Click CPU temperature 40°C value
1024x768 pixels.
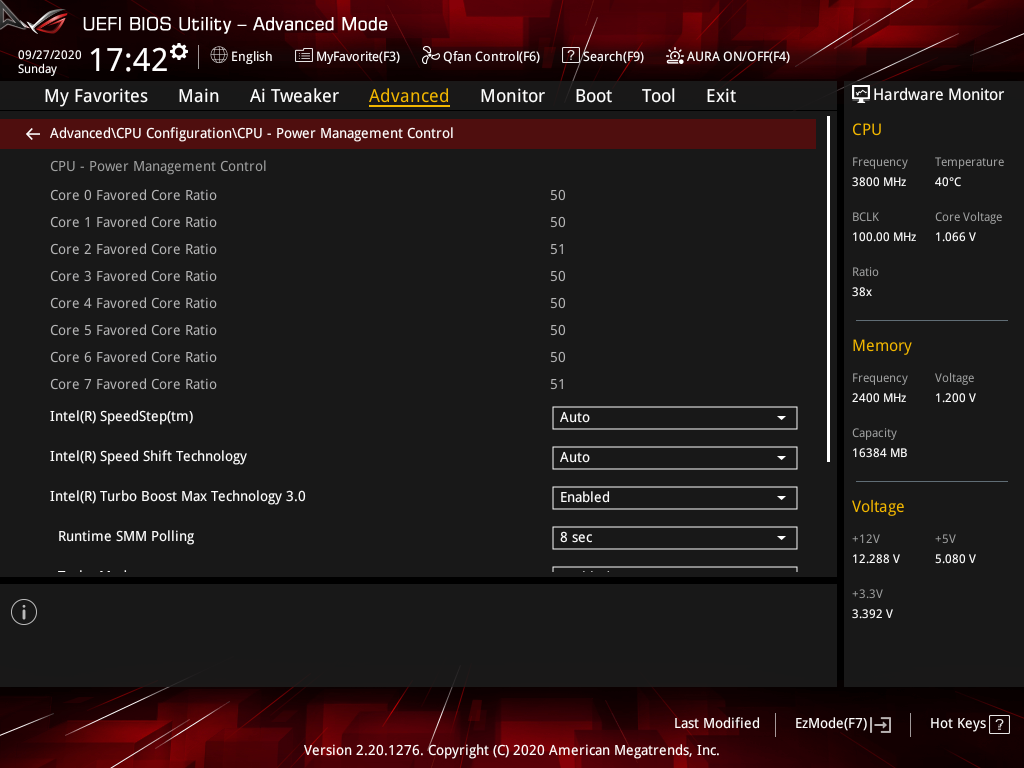(948, 182)
